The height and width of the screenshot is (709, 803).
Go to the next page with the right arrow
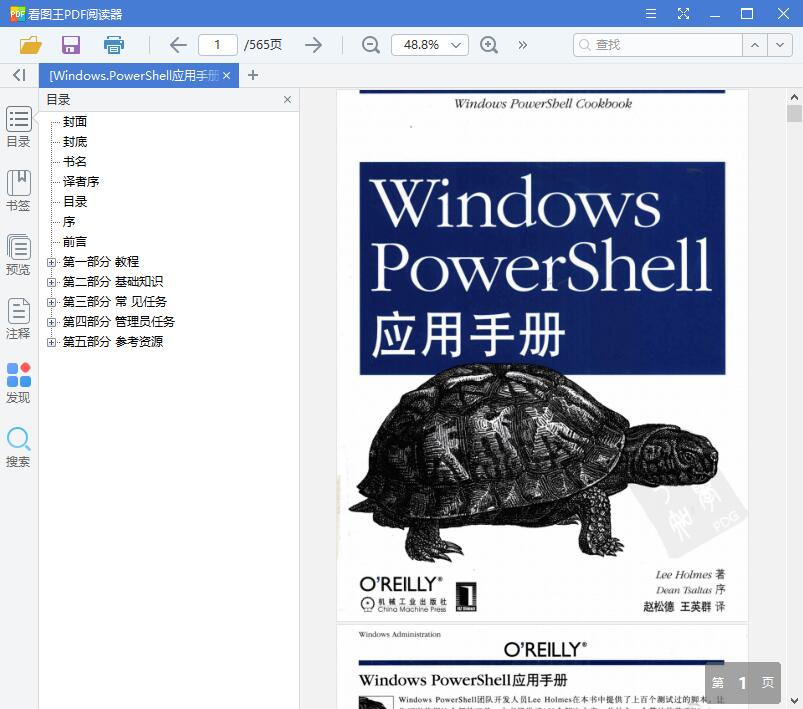pos(313,45)
